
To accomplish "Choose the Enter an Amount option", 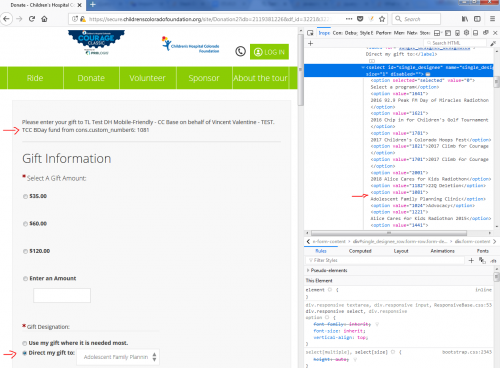I will (25, 279).
